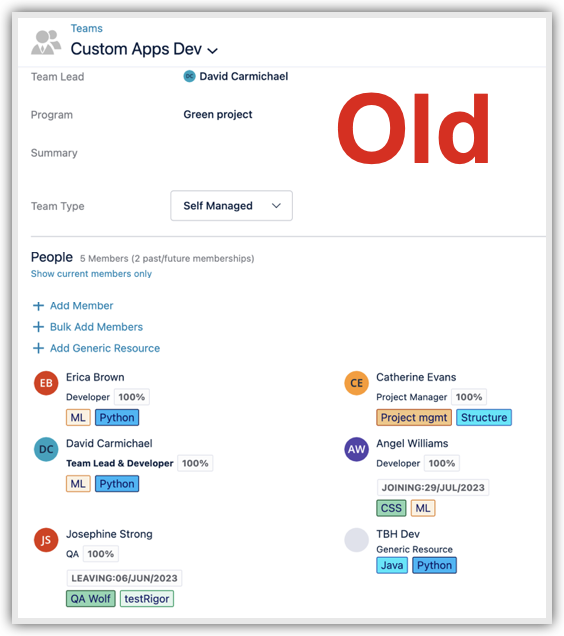The image size is (564, 636).
Task: Click Erica Brown's EB avatar
Action: click(46, 383)
